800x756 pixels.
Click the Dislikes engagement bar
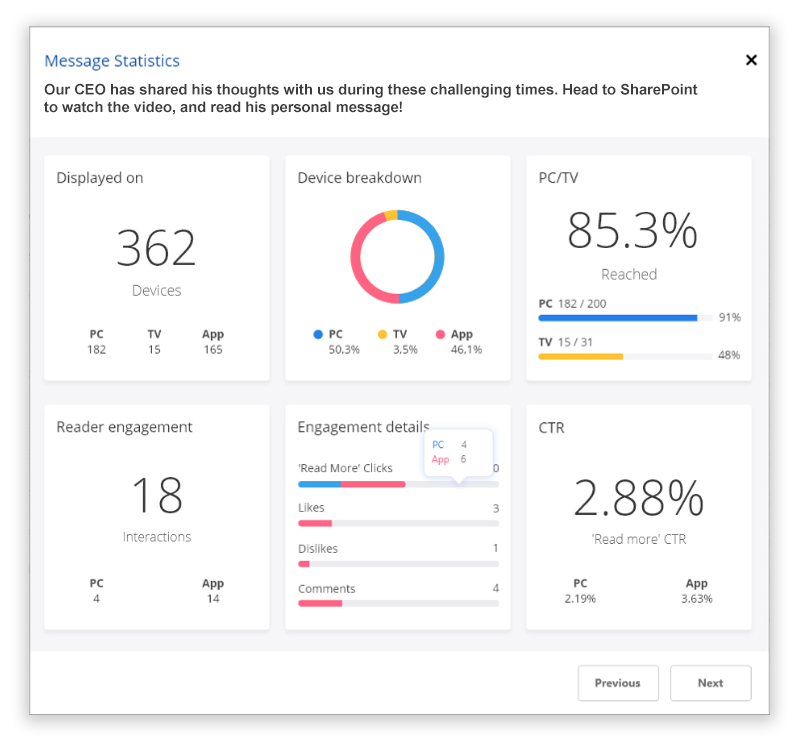(398, 564)
